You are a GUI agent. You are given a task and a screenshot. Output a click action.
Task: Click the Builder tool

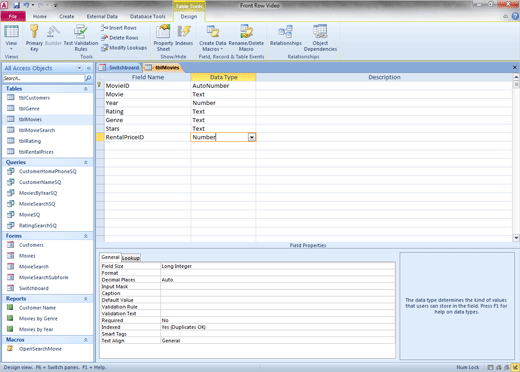click(53, 36)
